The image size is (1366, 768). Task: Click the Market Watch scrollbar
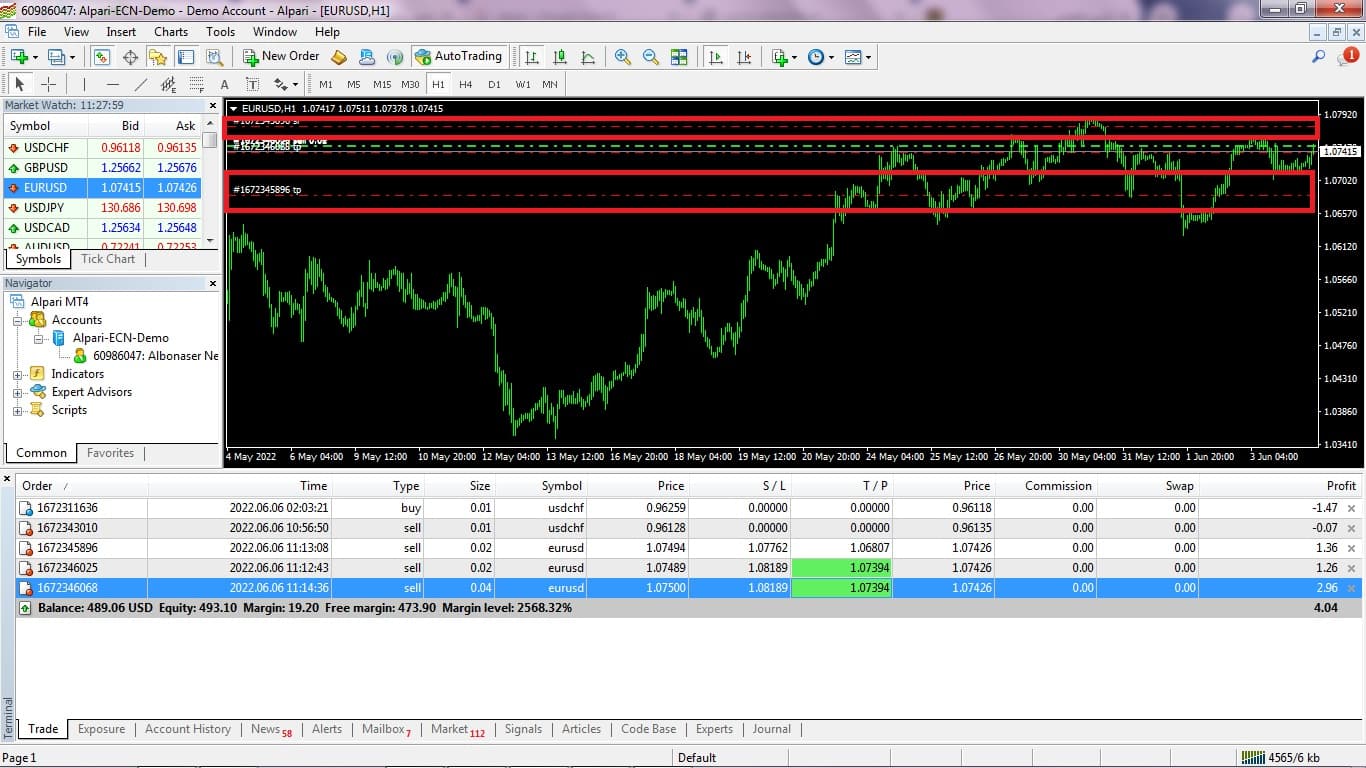click(x=210, y=181)
